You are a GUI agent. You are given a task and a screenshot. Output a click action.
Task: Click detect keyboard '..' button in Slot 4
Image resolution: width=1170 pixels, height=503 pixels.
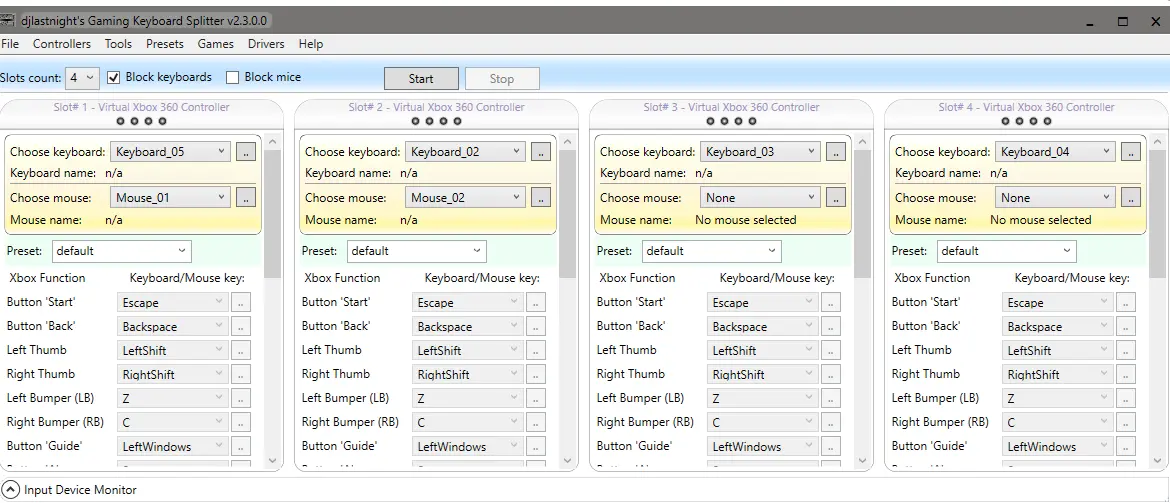point(1130,151)
